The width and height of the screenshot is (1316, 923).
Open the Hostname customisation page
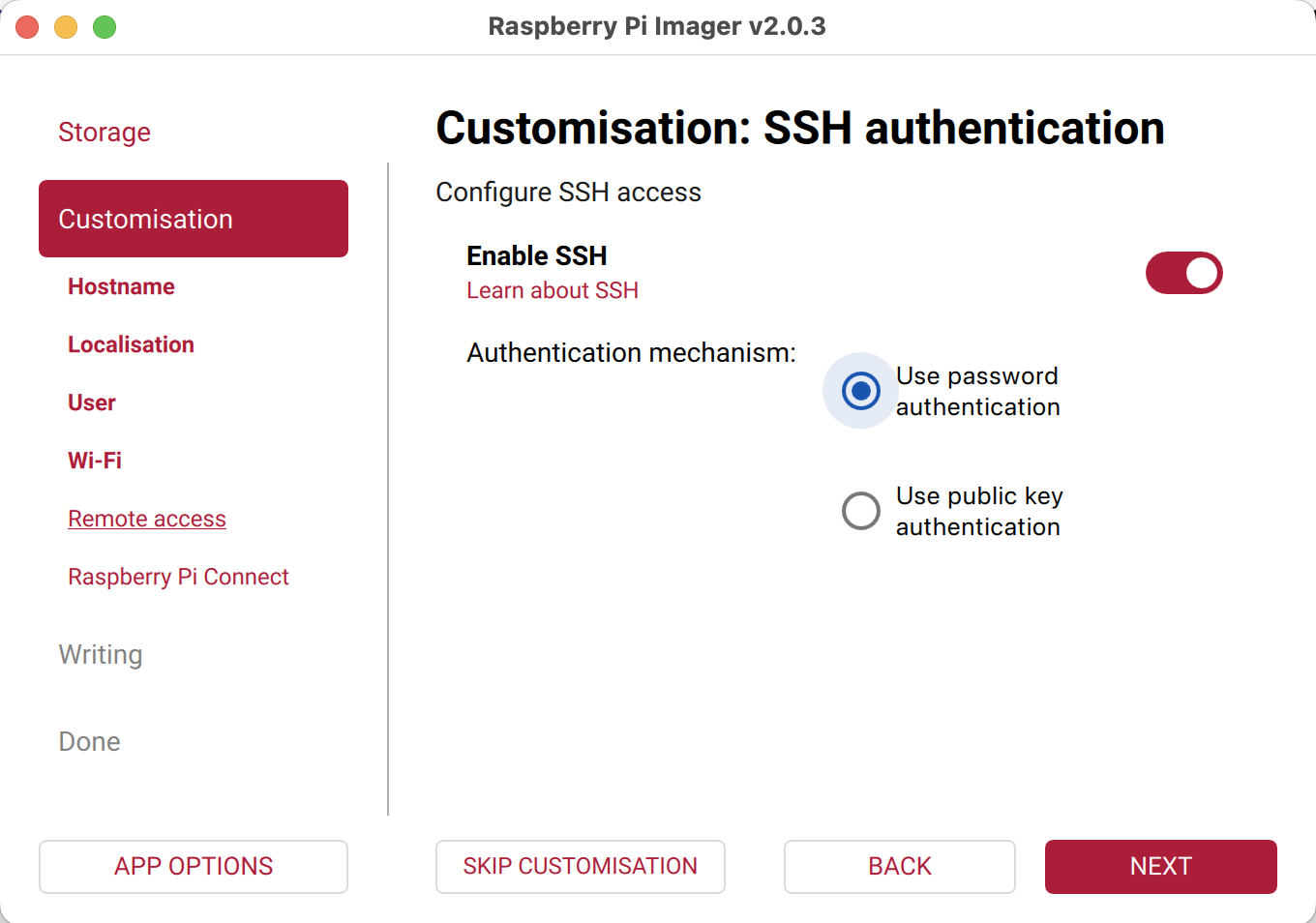coord(121,286)
